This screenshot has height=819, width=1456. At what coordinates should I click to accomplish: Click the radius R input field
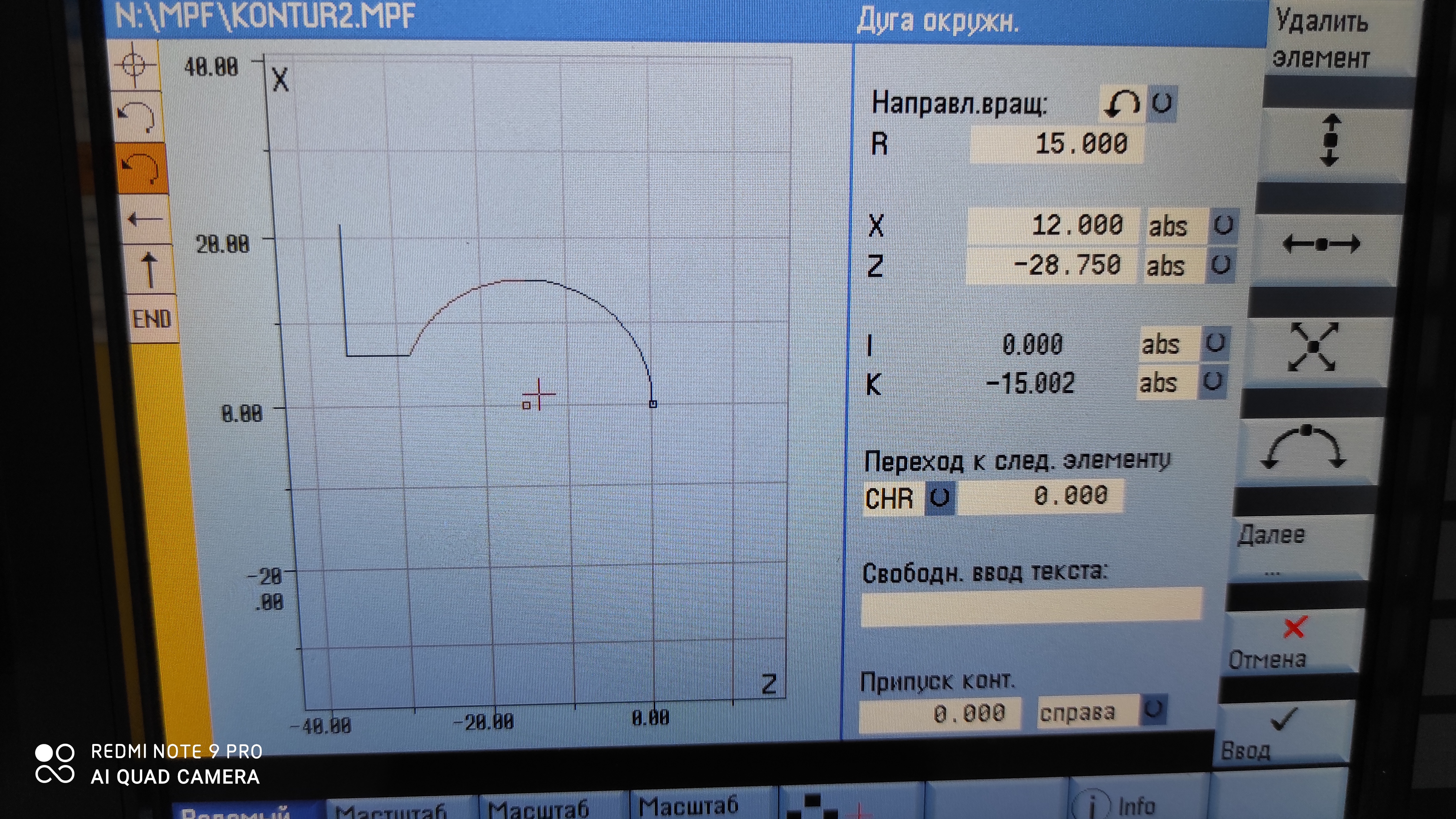click(x=1056, y=144)
